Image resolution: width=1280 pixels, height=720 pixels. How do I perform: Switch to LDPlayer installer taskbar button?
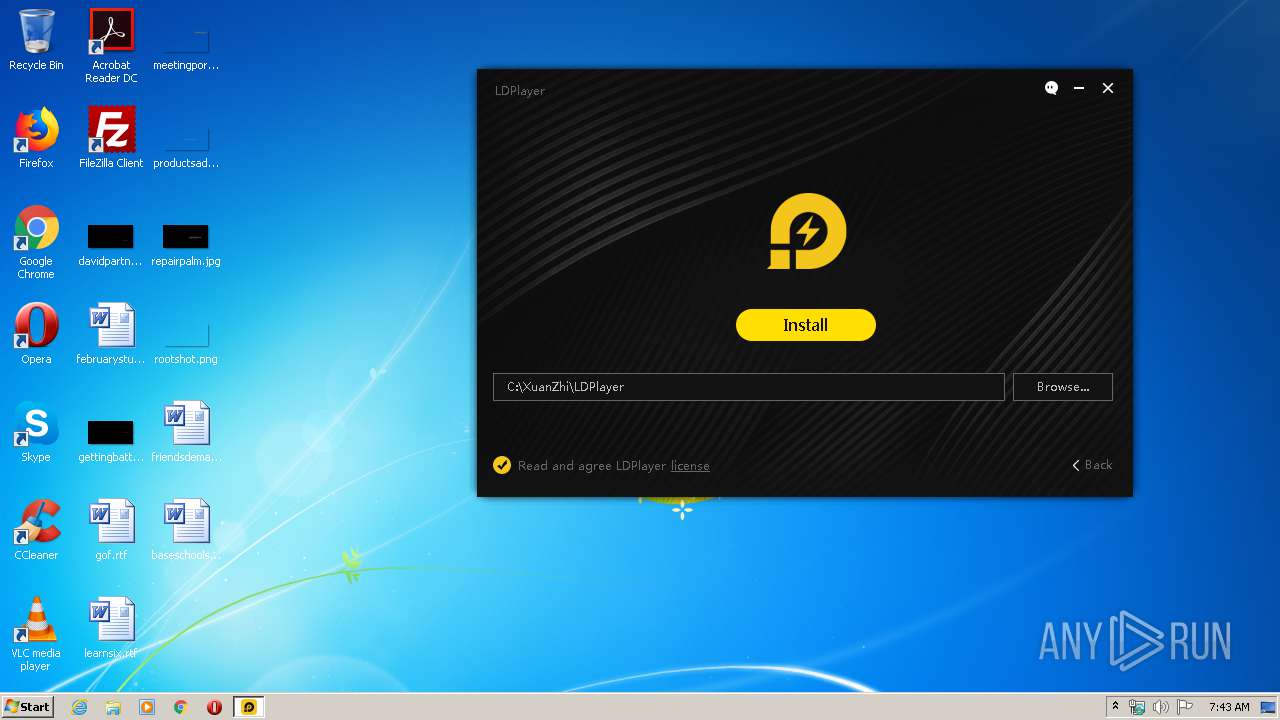248,707
